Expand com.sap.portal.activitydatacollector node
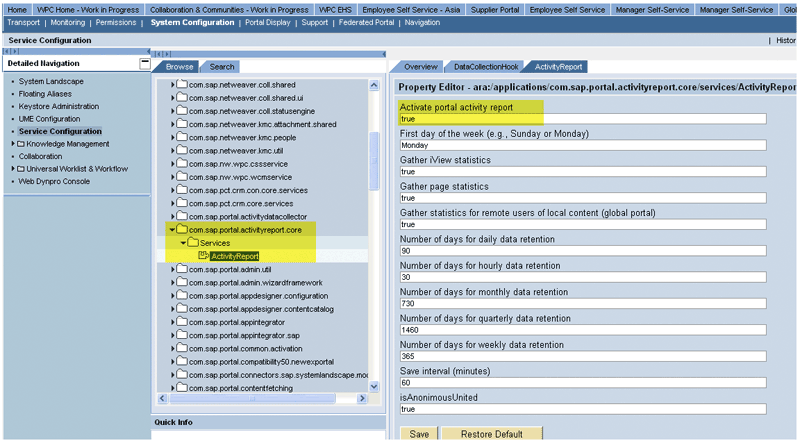Image resolution: width=800 pixels, height=443 pixels. tap(172, 216)
